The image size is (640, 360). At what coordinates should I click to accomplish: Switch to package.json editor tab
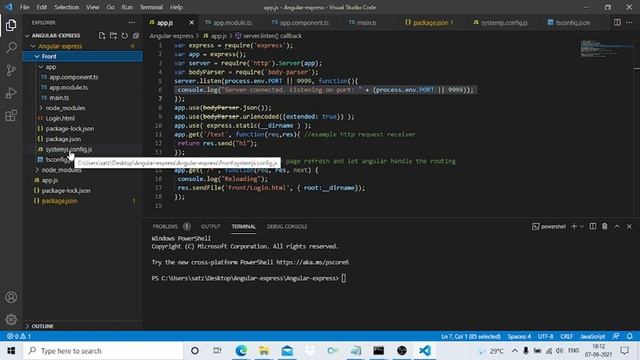point(429,22)
